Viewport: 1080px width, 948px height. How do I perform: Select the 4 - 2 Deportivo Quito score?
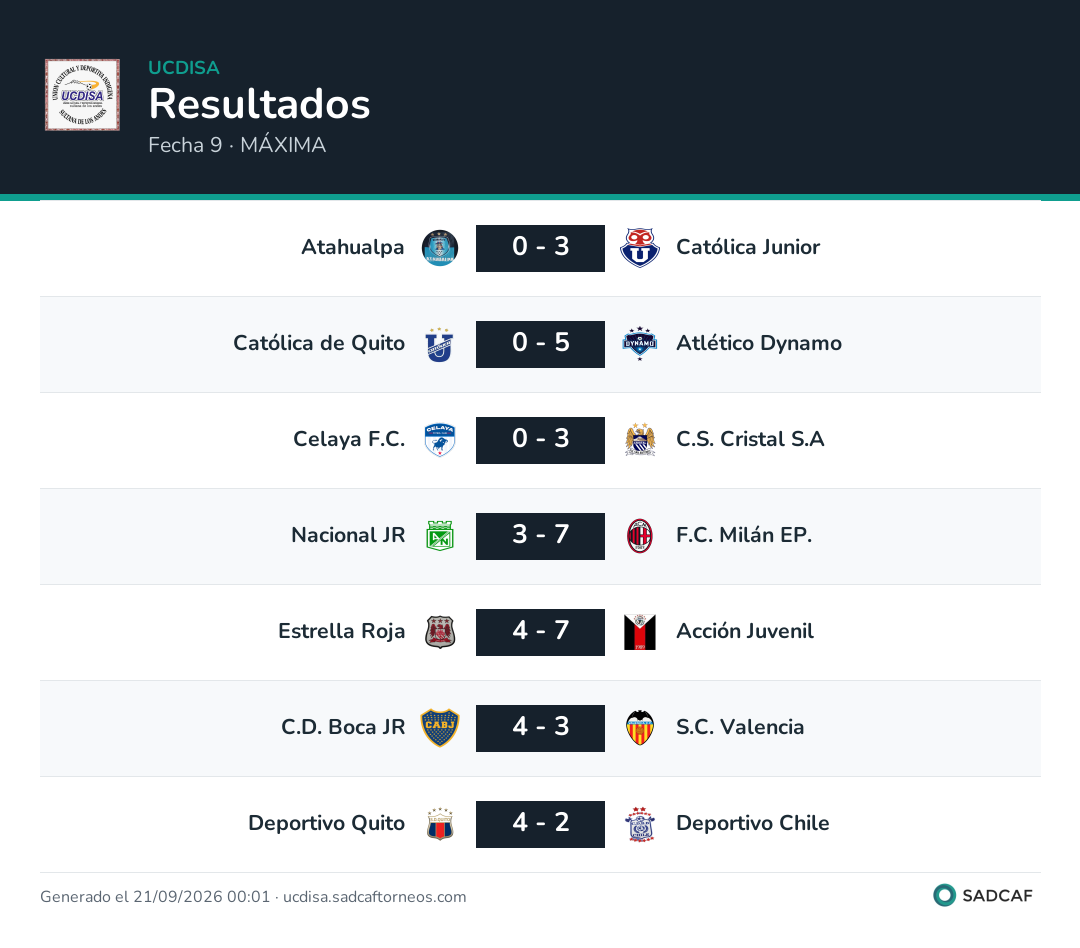[540, 824]
